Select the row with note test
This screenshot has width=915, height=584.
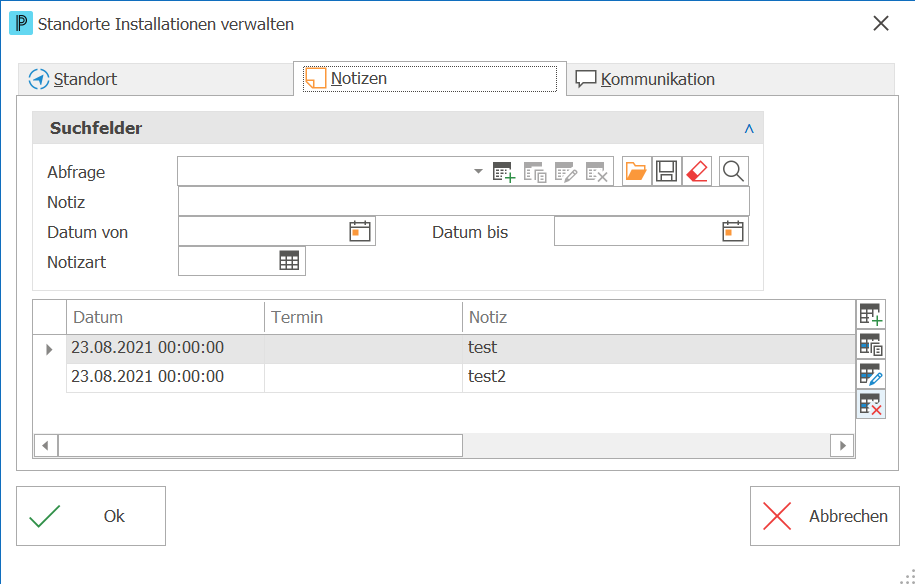(x=461, y=348)
